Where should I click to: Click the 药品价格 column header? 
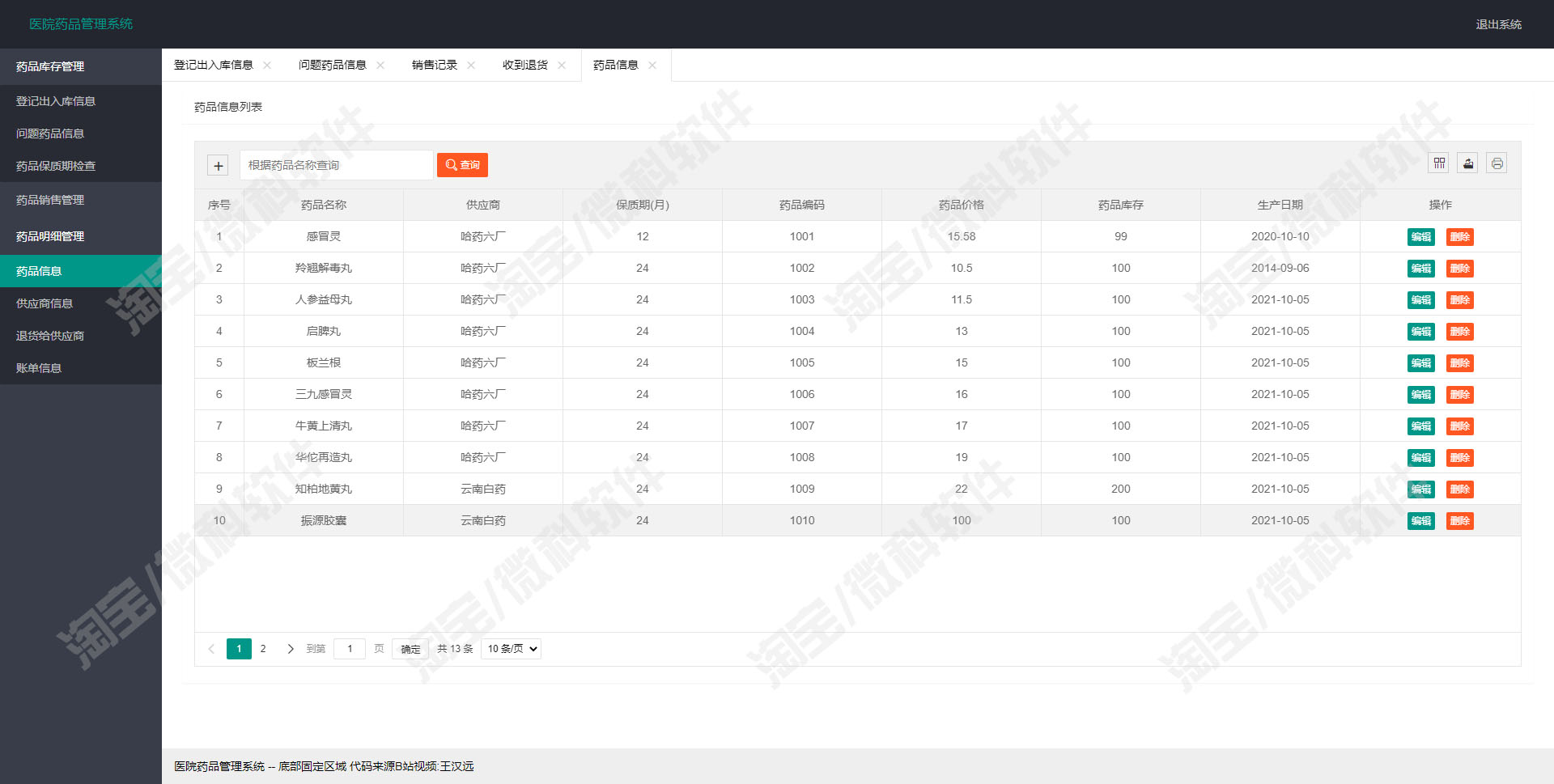[x=962, y=205]
